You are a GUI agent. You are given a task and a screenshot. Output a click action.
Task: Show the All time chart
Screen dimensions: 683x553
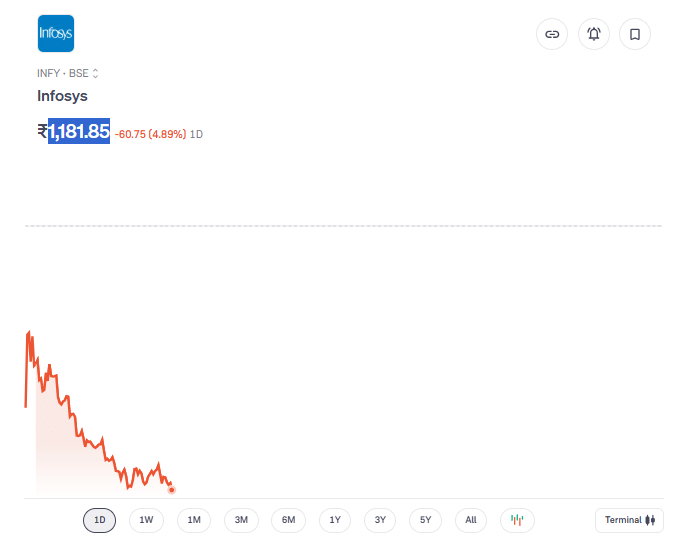click(x=471, y=520)
